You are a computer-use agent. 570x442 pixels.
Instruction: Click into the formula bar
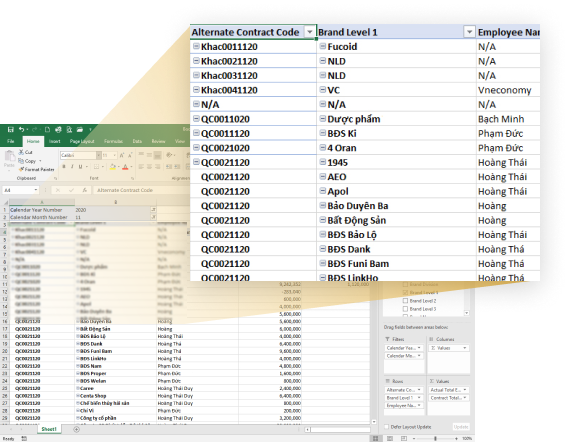coord(142,190)
